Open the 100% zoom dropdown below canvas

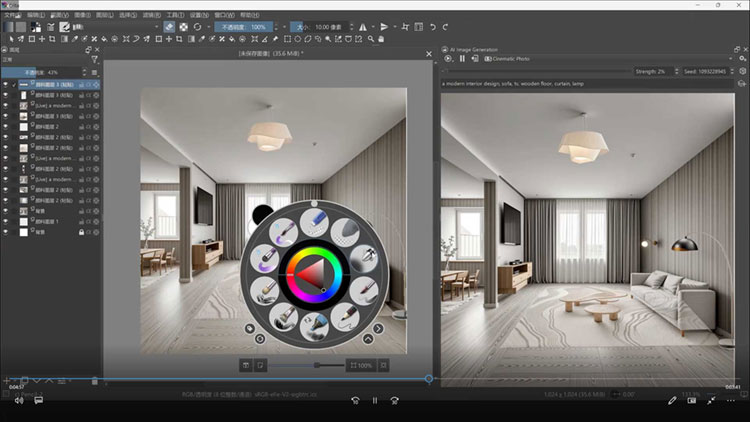(361, 366)
